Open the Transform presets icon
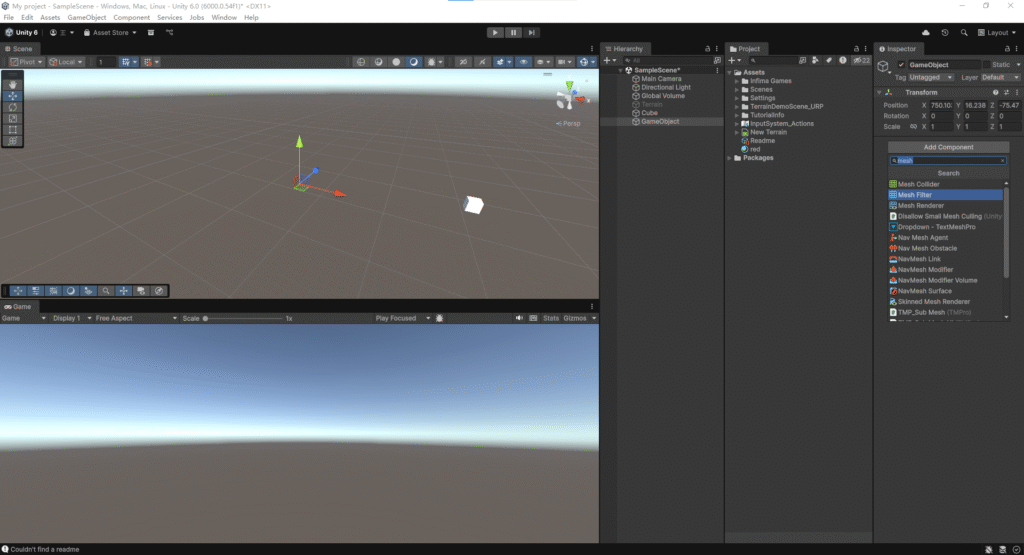The height and width of the screenshot is (555, 1024). pos(1006,93)
